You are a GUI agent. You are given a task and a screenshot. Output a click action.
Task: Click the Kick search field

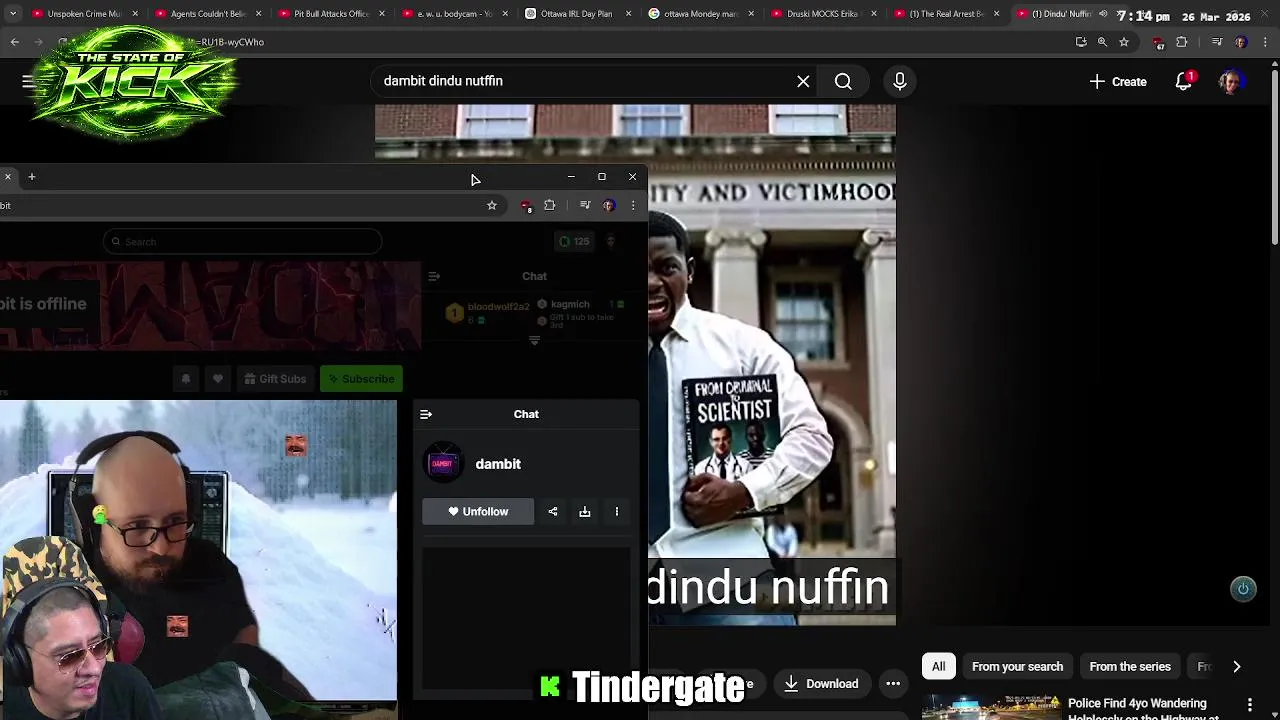coord(242,241)
